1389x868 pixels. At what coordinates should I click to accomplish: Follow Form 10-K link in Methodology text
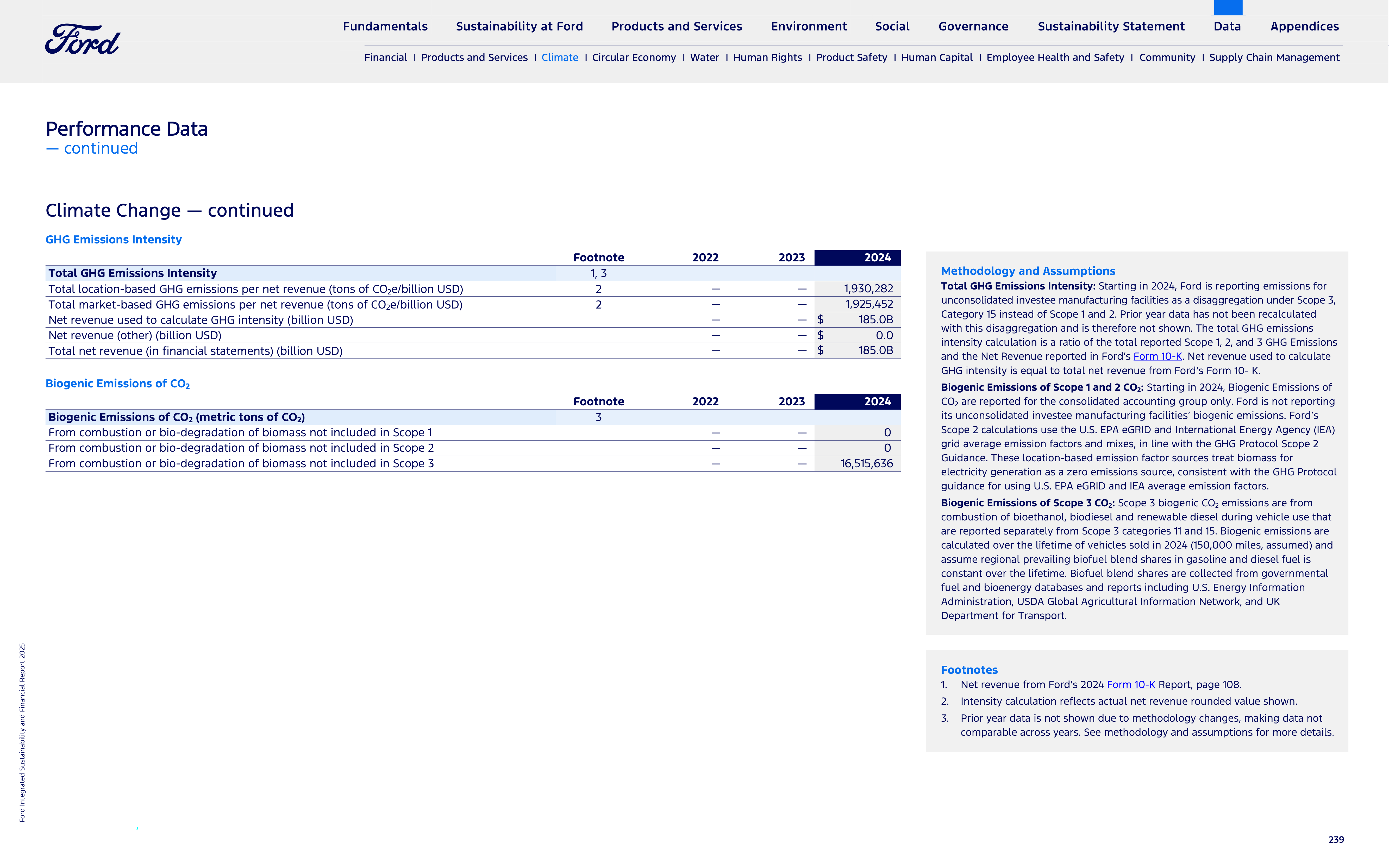[x=1157, y=356]
